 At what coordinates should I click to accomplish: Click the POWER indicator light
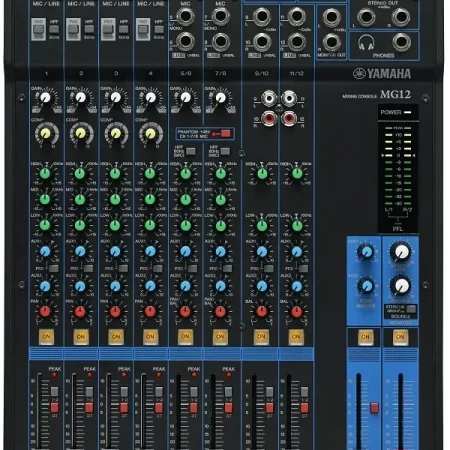click(407, 112)
